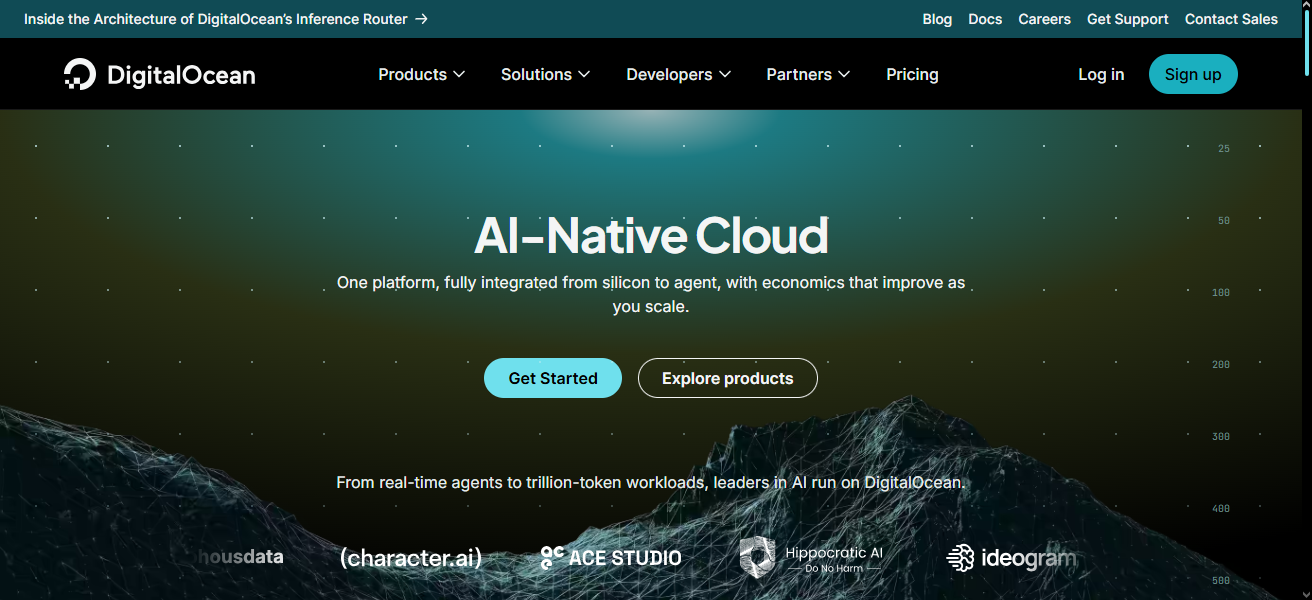1312x600 pixels.
Task: Click the Explore products button
Action: click(x=728, y=378)
